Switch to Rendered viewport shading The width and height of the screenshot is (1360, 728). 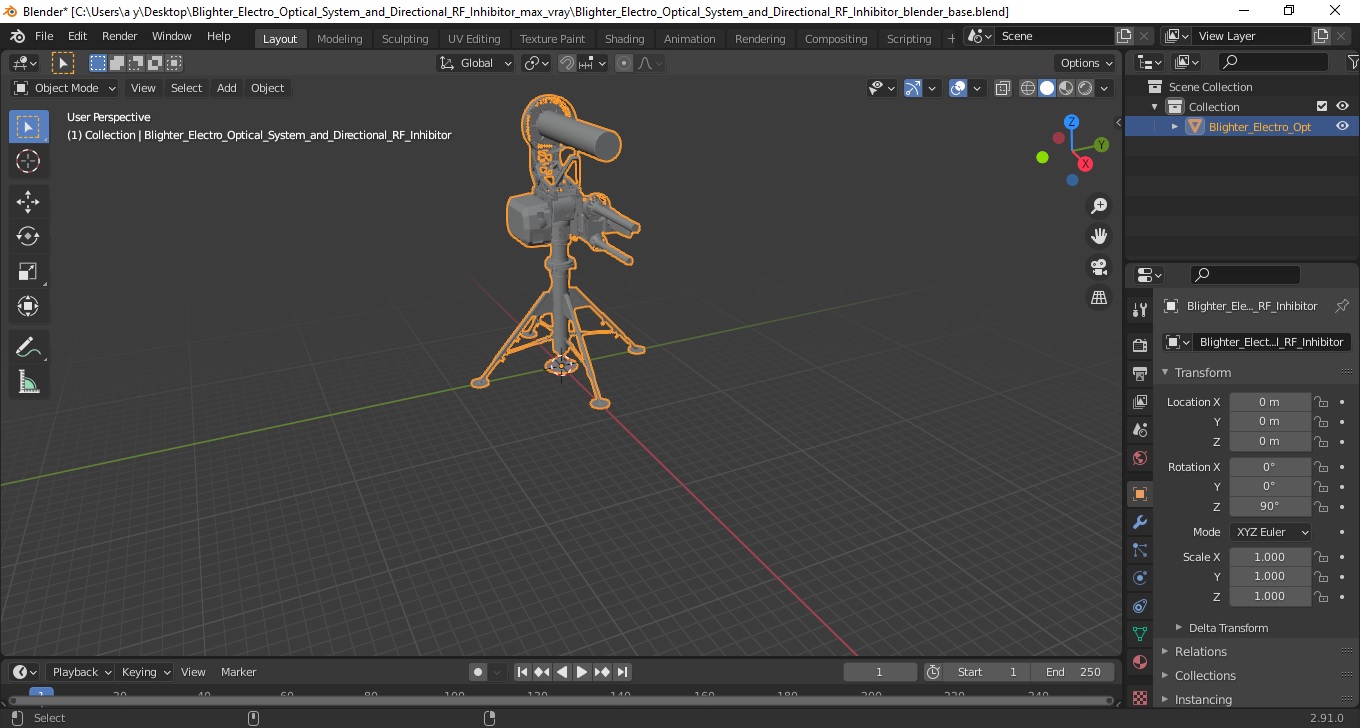[x=1085, y=88]
